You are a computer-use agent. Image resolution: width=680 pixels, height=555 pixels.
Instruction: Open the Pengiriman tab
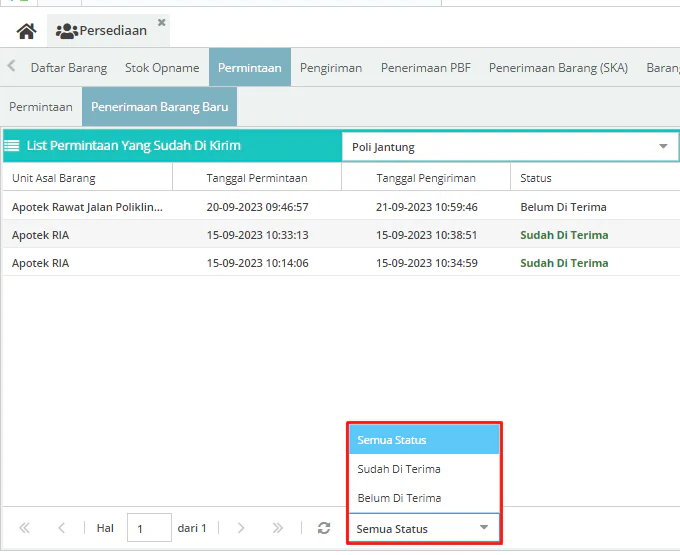[331, 68]
